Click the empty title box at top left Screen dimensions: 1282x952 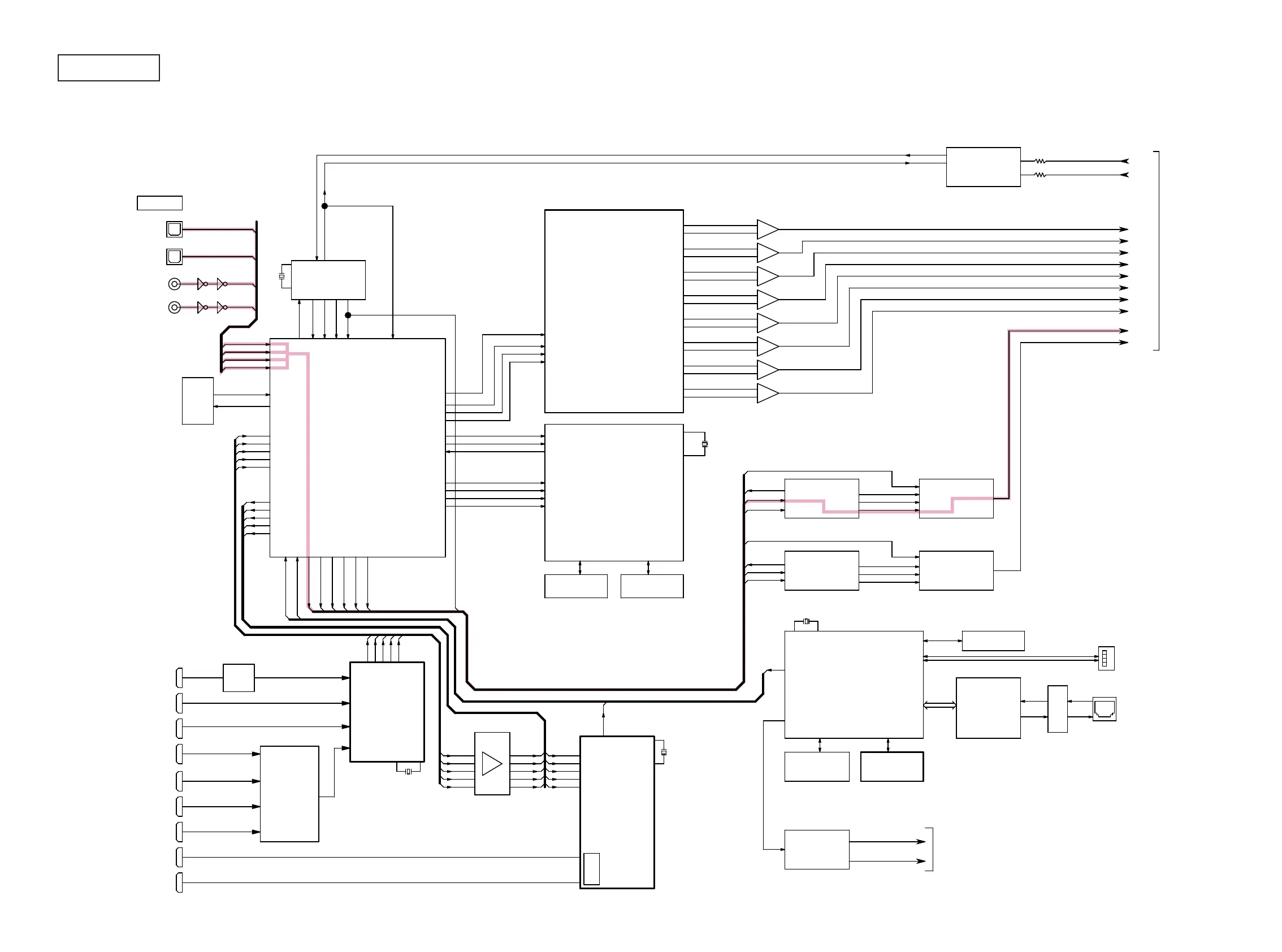(109, 68)
